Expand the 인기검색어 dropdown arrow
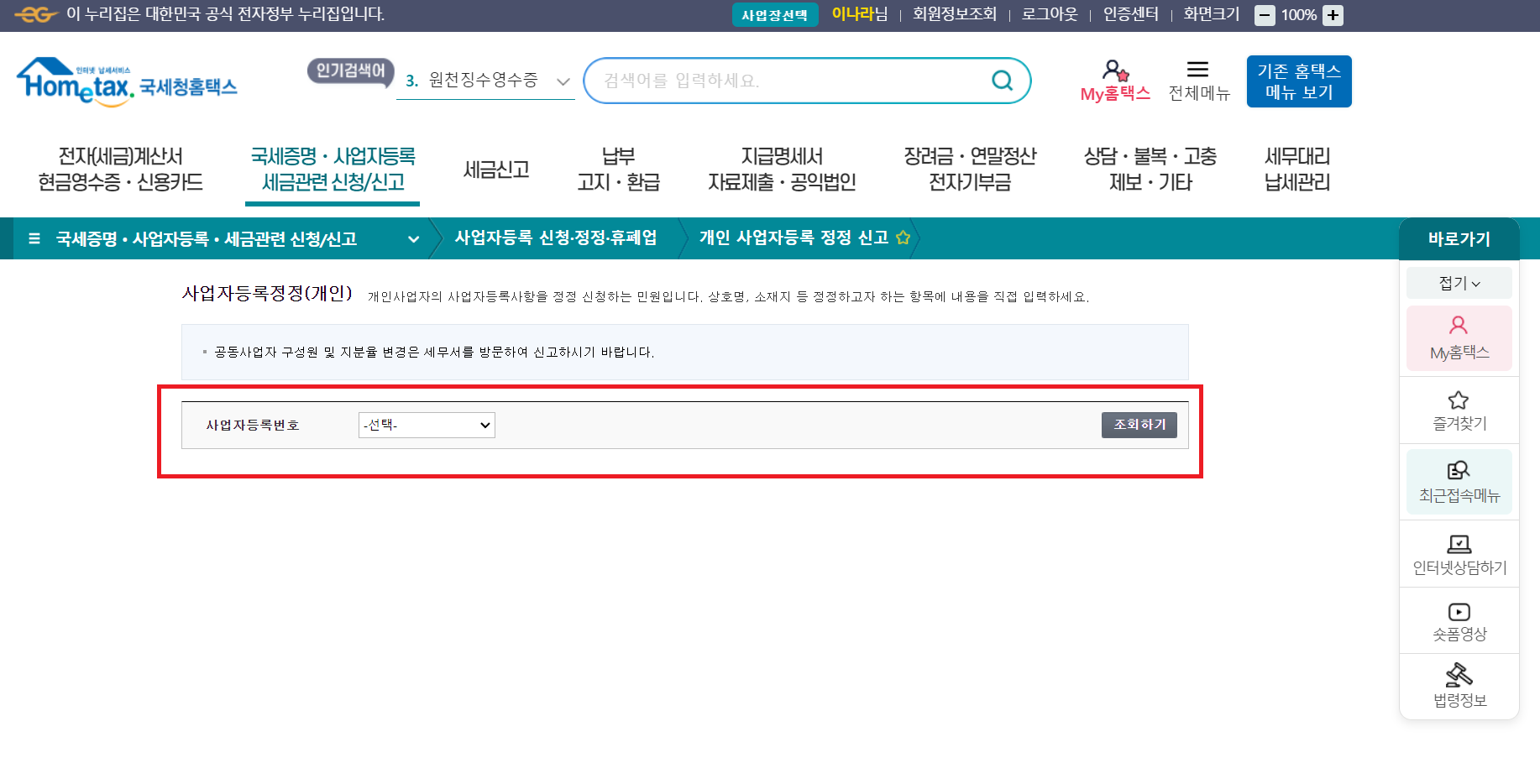The height and width of the screenshot is (784, 1540). pos(563,81)
